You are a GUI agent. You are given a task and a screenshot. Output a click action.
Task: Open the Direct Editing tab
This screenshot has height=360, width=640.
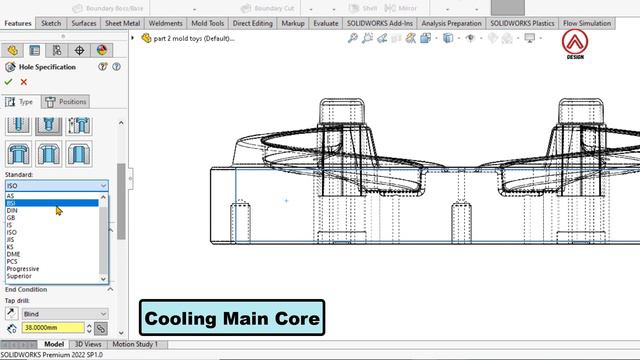point(253,23)
